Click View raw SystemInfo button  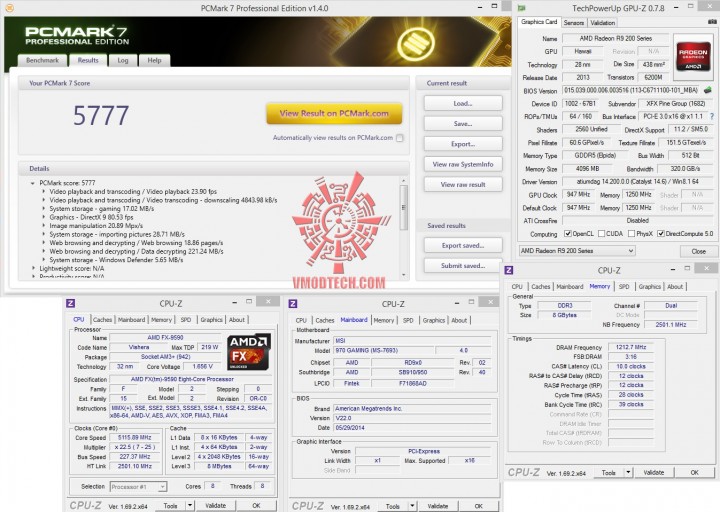[x=463, y=164]
